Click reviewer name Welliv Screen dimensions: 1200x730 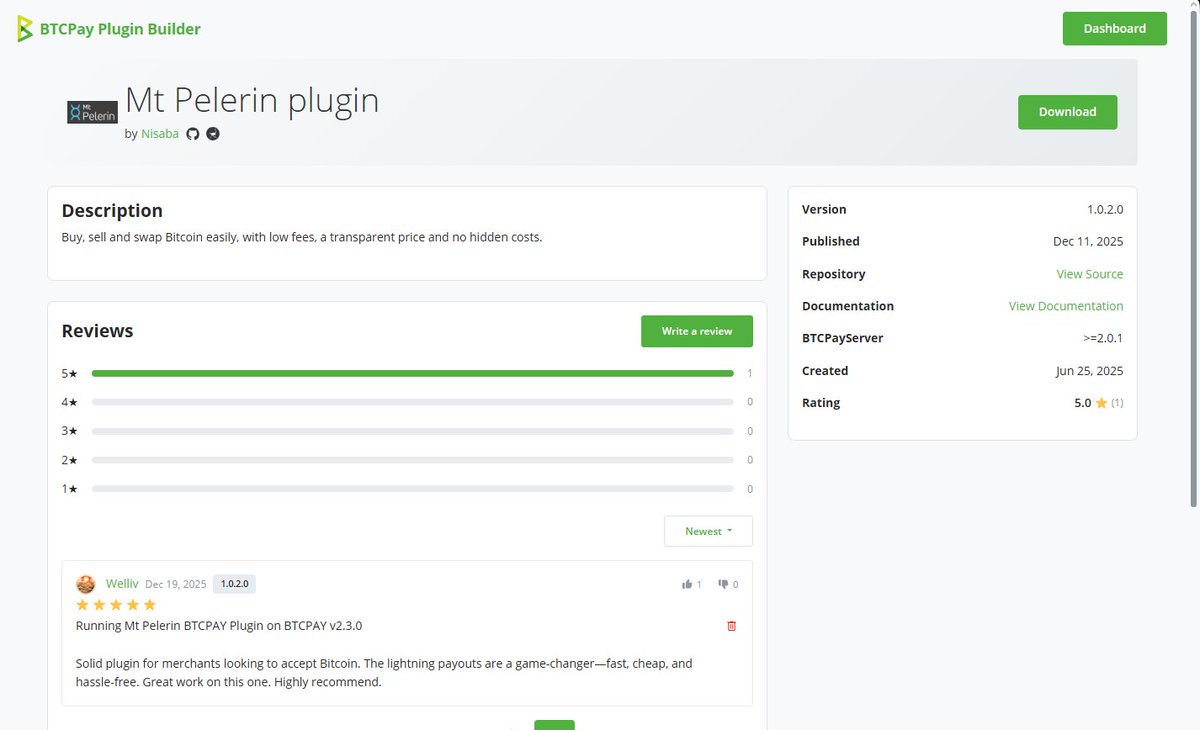122,584
